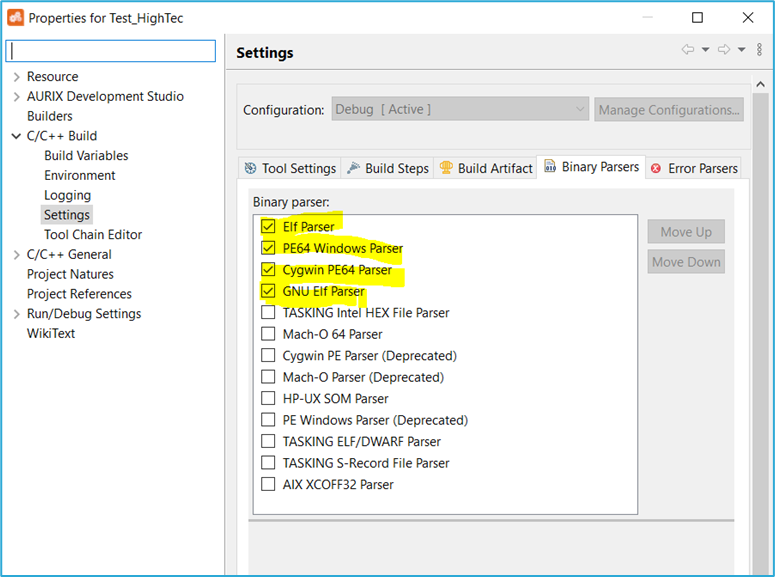Click the Error Parsers red icon
Image resolution: width=775 pixels, height=577 pixels.
tap(656, 169)
